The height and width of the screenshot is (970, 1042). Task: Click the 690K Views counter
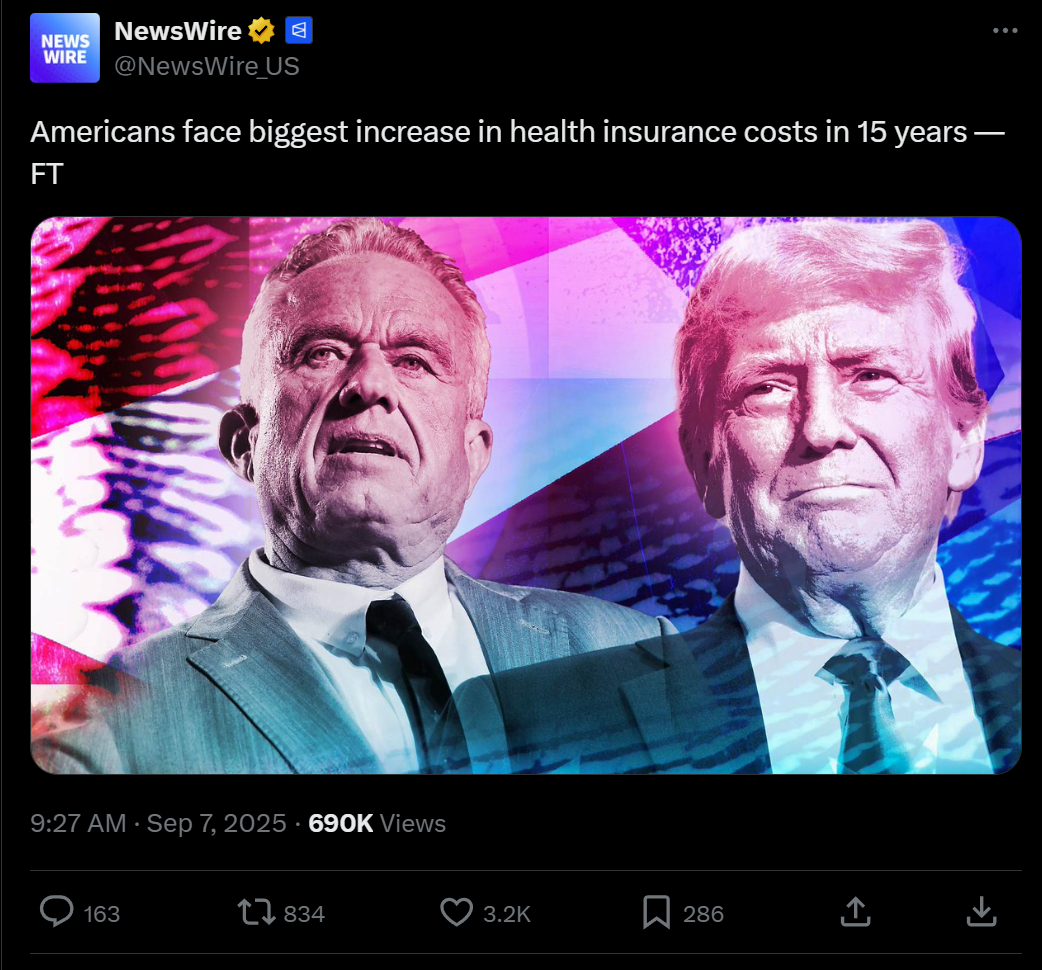pyautogui.click(x=377, y=823)
